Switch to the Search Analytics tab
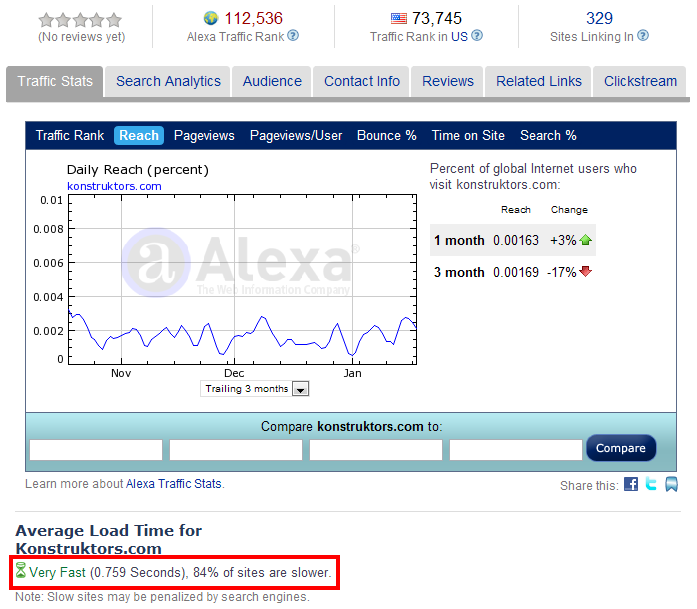 pyautogui.click(x=168, y=82)
